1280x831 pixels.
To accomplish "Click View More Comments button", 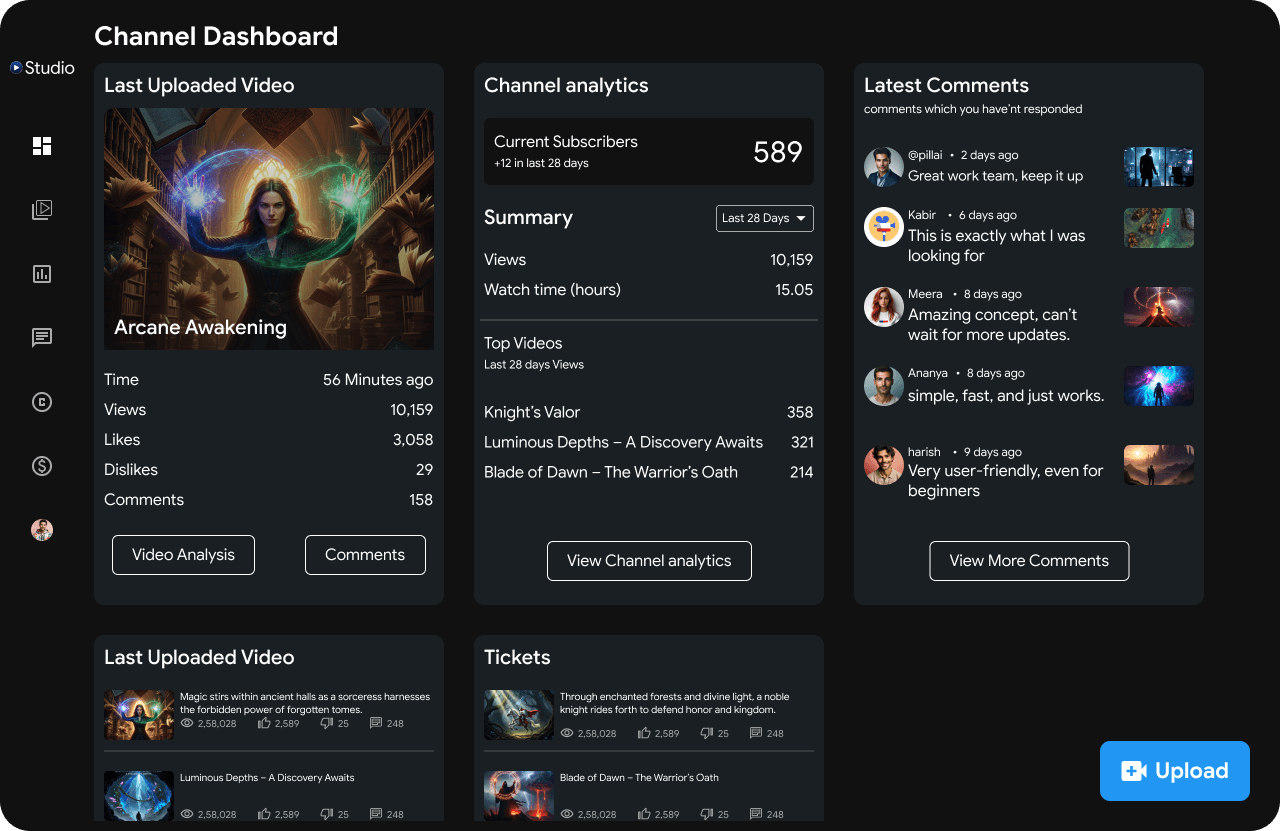I will click(x=1029, y=561).
